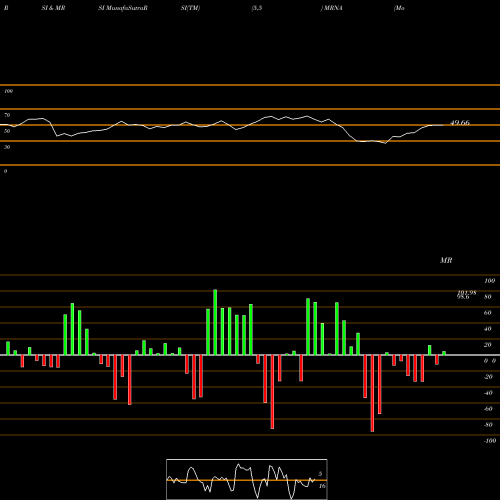Screen dimensions: 500x500
Task: Click the value 16 beside mini chart
Action: pyautogui.click(x=322, y=486)
